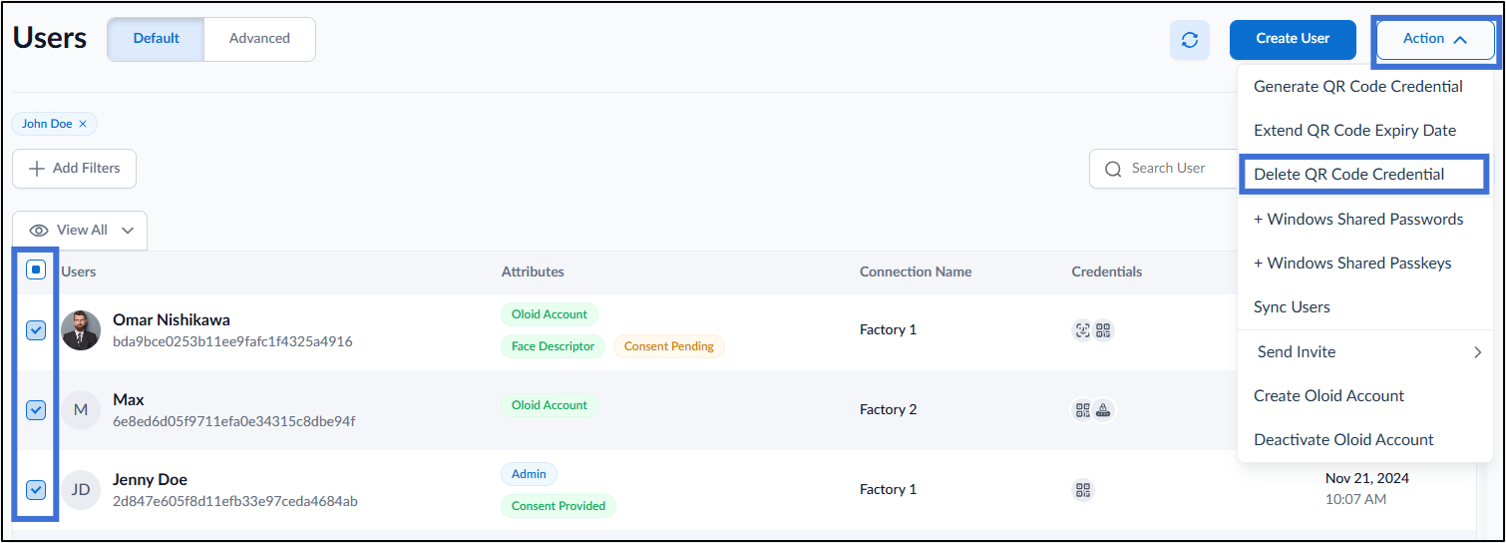This screenshot has height=543, width=1506.
Task: Click the Face Descriptor tag
Action: coord(553,346)
